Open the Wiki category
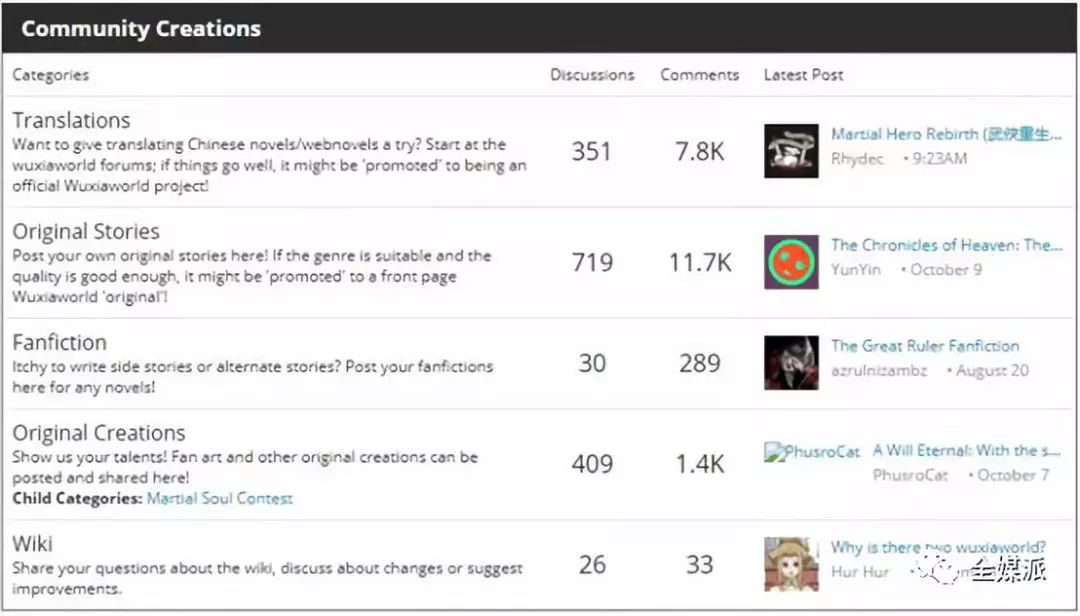This screenshot has width=1080, height=616. [x=33, y=544]
